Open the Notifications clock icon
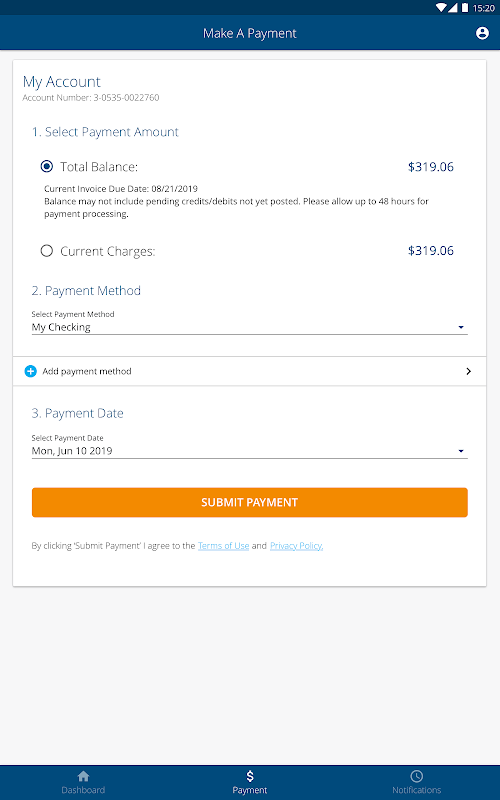This screenshot has width=500, height=800. tap(416, 776)
